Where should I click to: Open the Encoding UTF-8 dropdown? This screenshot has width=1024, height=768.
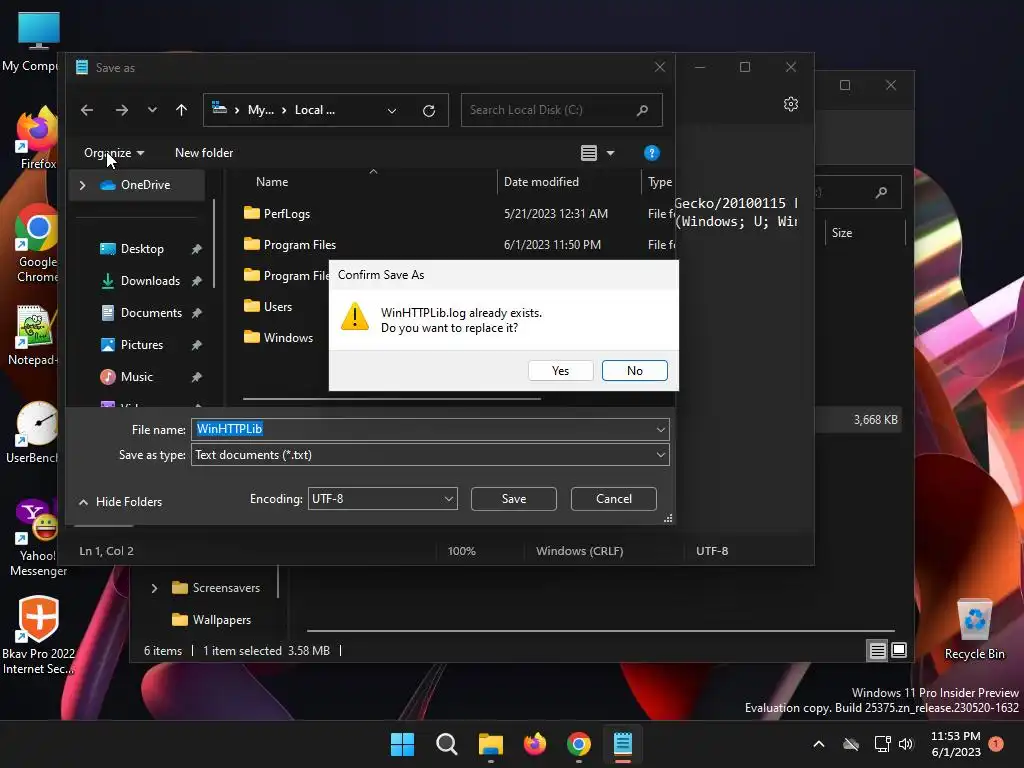pyautogui.click(x=382, y=499)
